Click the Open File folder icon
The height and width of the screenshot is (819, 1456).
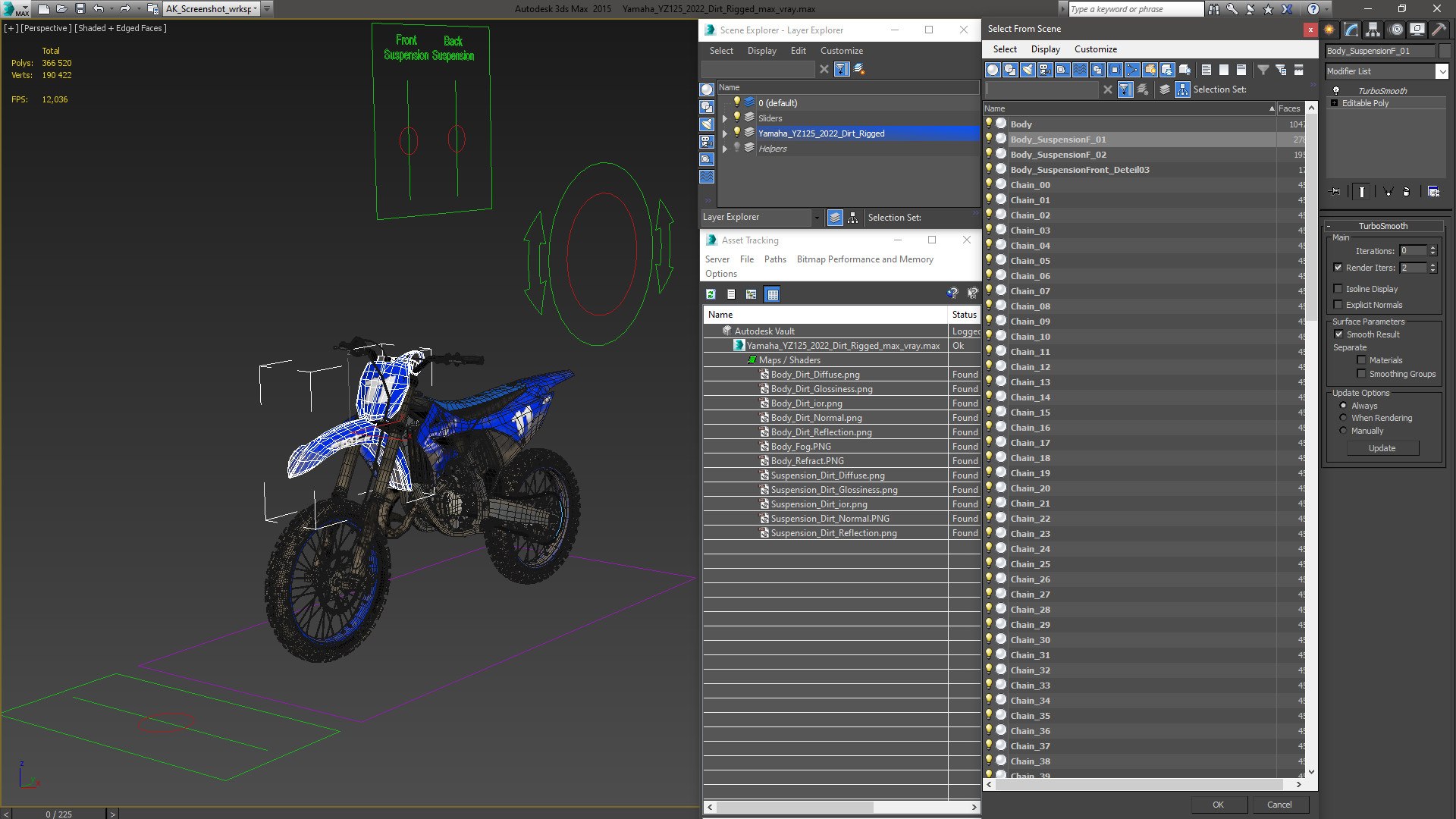(62, 9)
